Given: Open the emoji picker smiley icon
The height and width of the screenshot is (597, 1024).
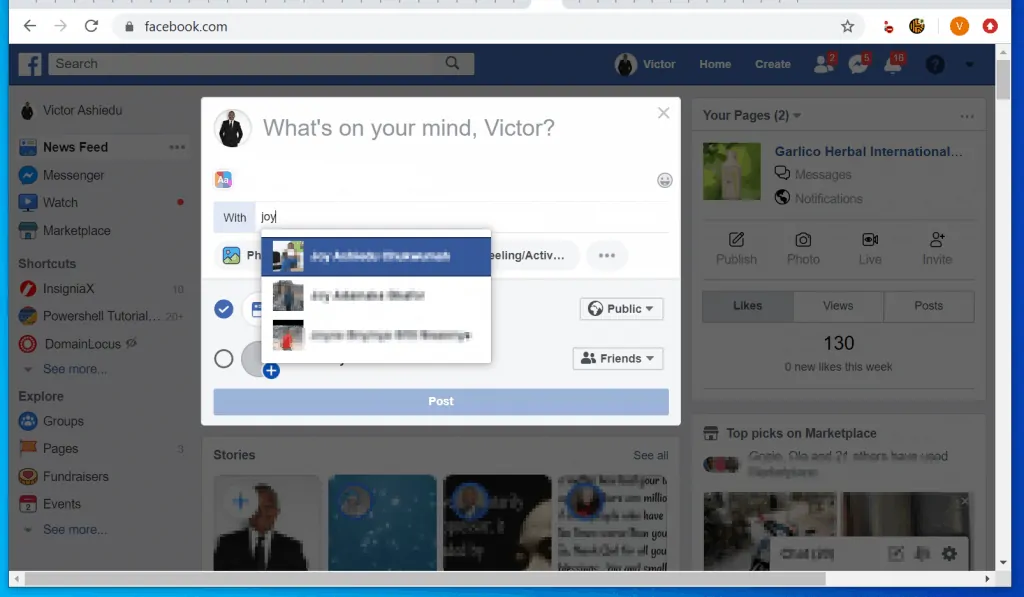Looking at the screenshot, I should (x=664, y=180).
